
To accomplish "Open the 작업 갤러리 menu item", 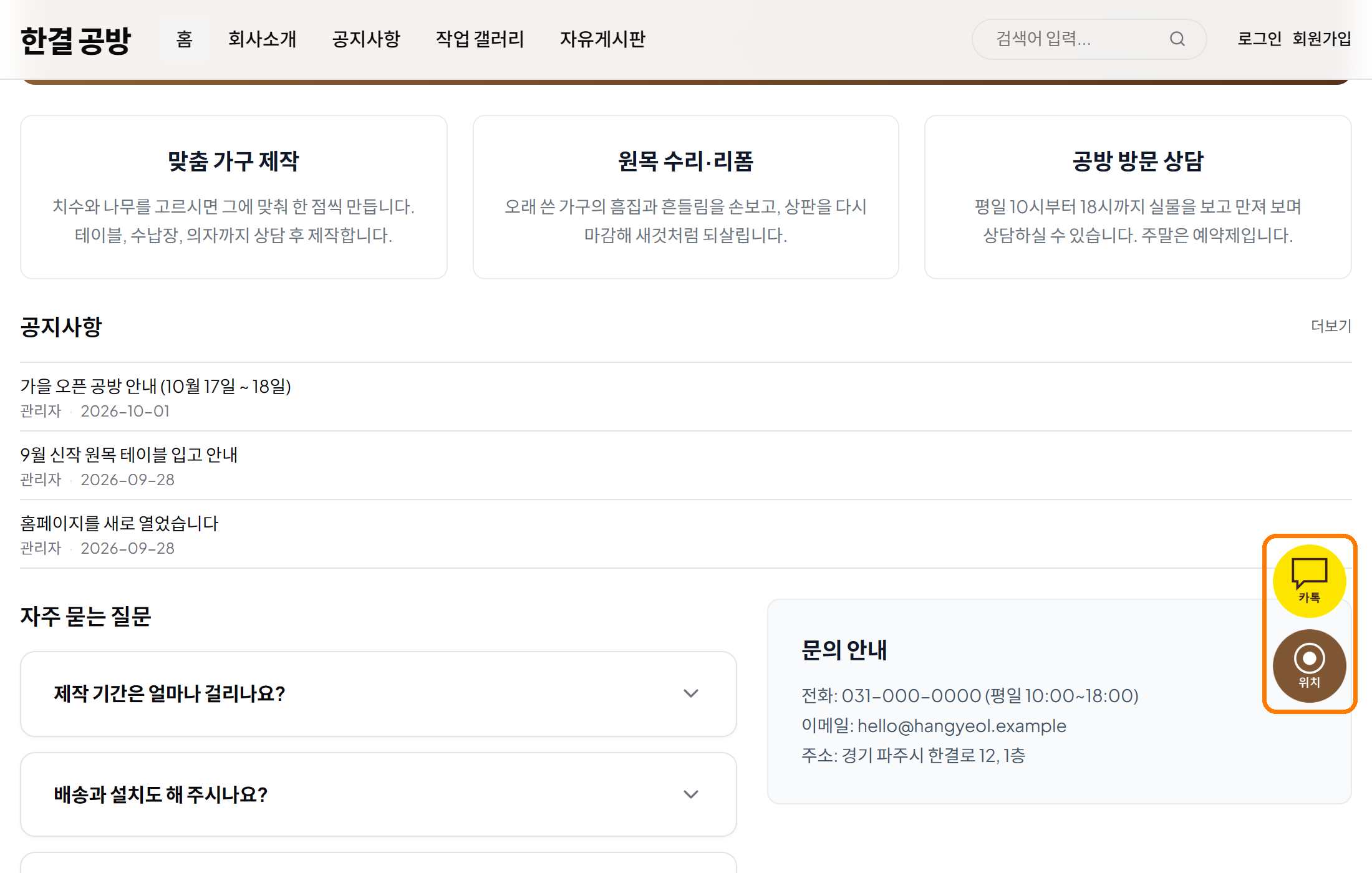I will click(x=480, y=39).
